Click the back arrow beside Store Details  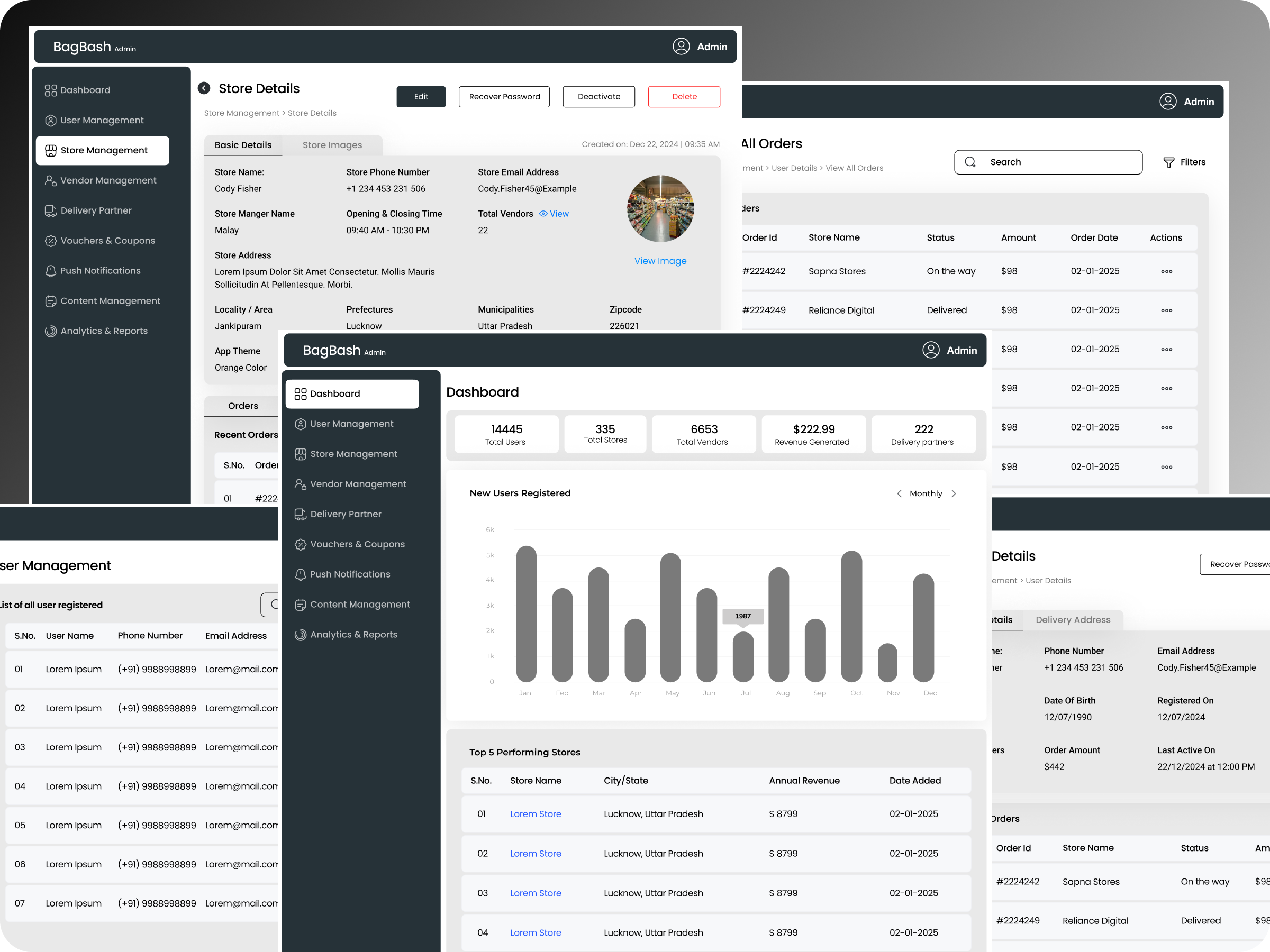(204, 88)
